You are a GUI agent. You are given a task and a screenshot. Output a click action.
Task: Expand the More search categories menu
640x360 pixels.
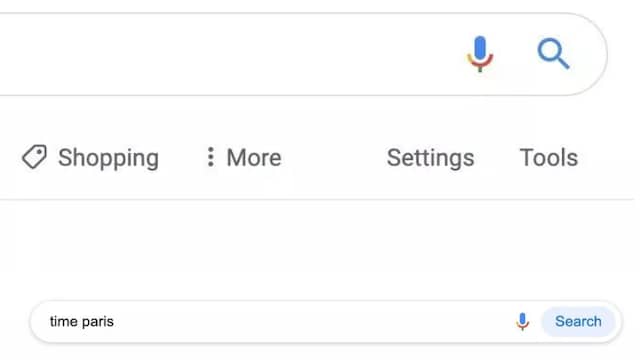pos(244,158)
